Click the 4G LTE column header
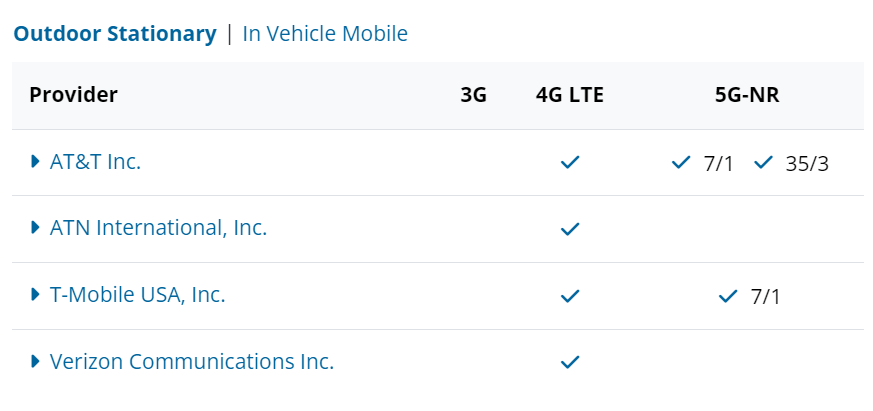873x411 pixels. tap(570, 95)
